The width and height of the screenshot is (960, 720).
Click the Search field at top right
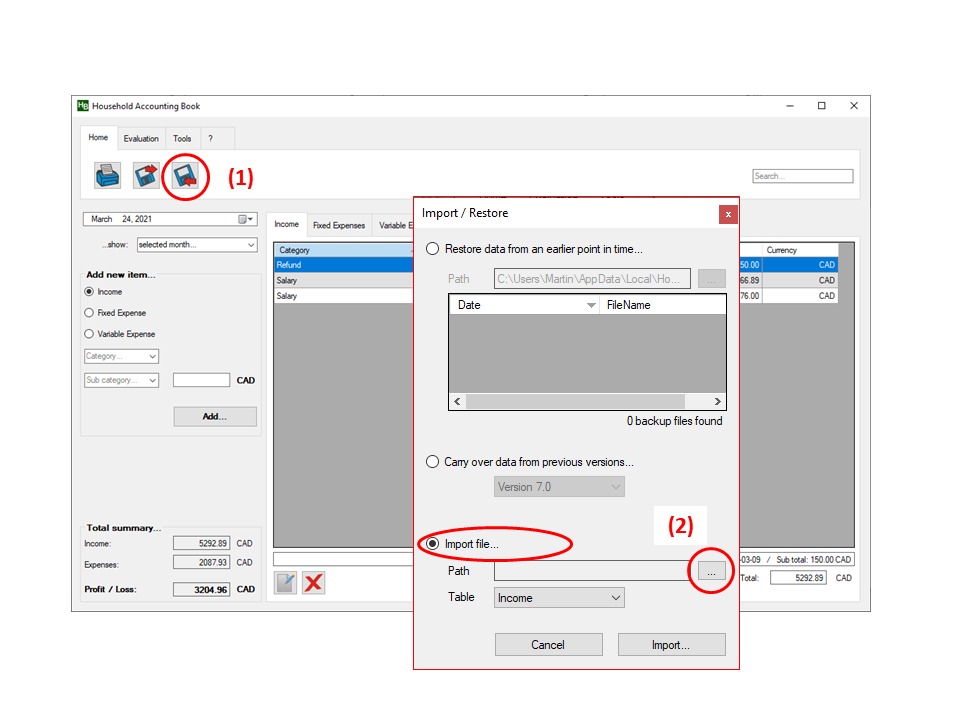(802, 176)
